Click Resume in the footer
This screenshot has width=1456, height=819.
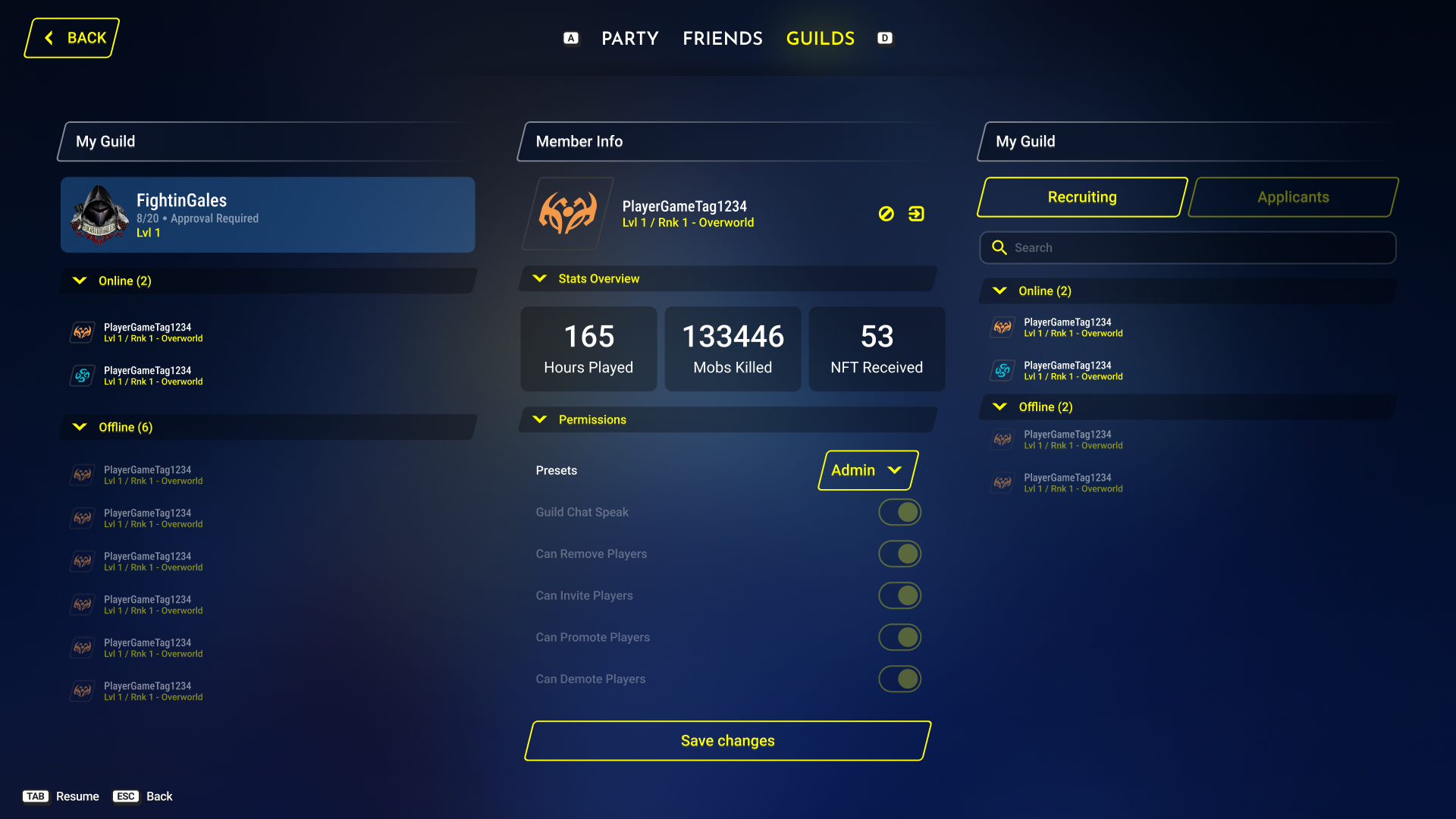[77, 796]
